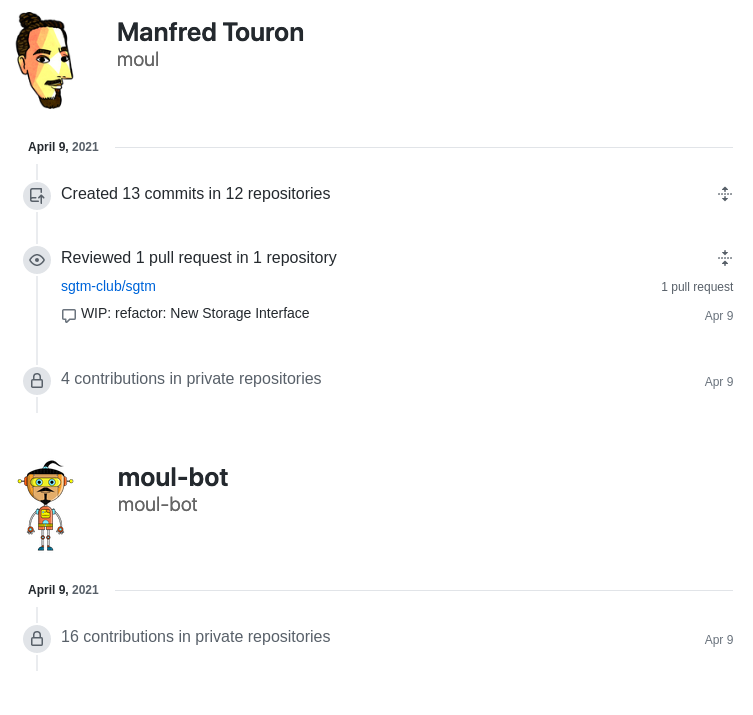Click the 1 pull request count label
Screen dimensions: 753x715
(697, 287)
